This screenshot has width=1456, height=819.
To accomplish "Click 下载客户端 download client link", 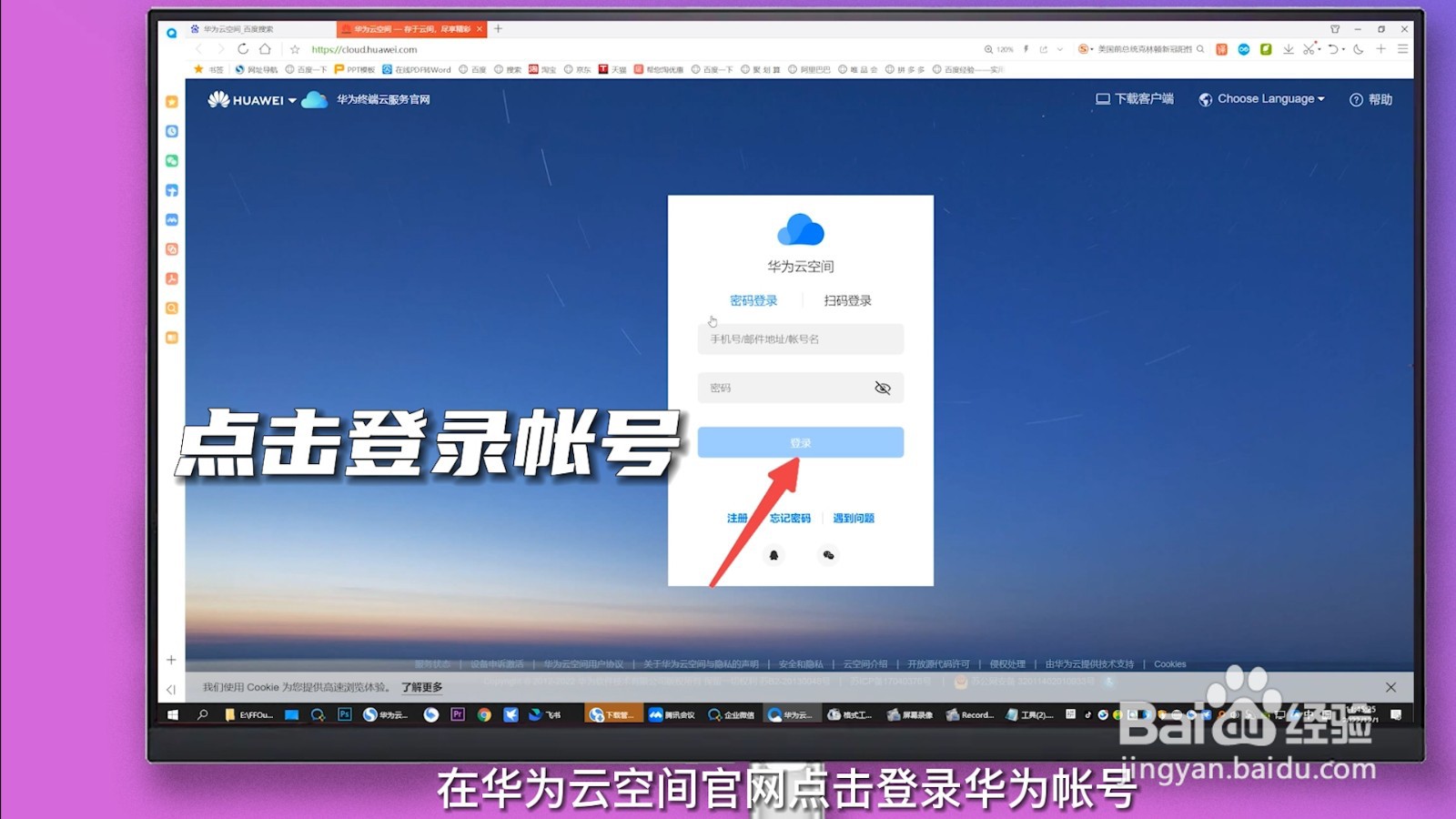I will tap(1134, 99).
